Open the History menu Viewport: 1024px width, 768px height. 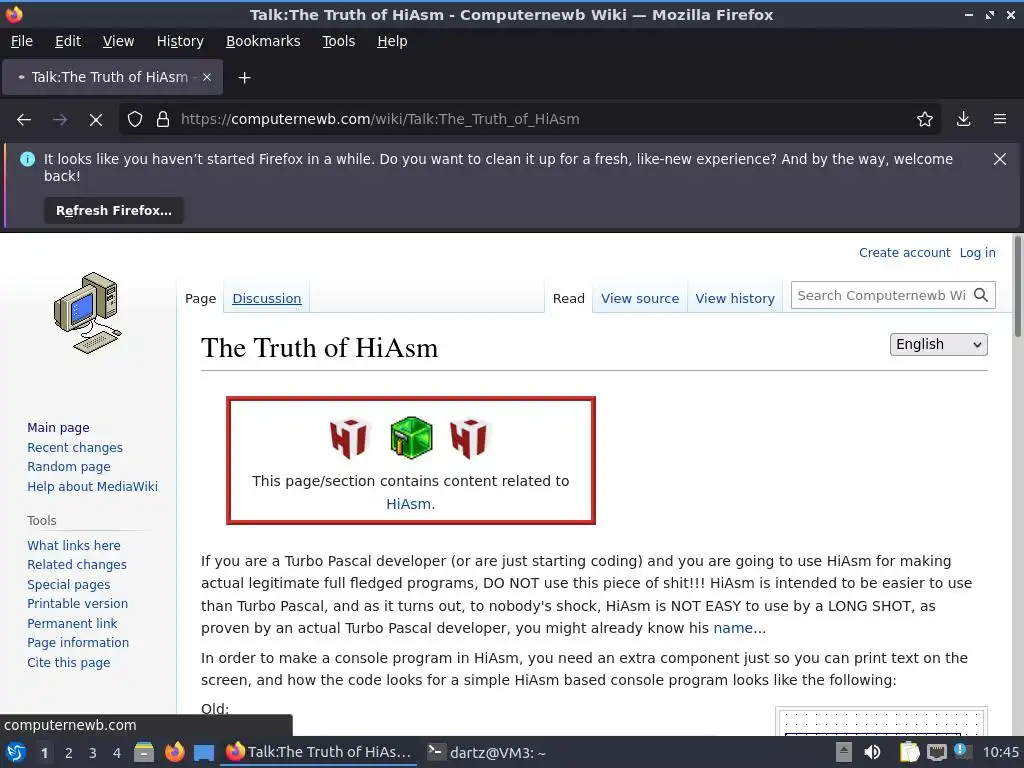180,41
